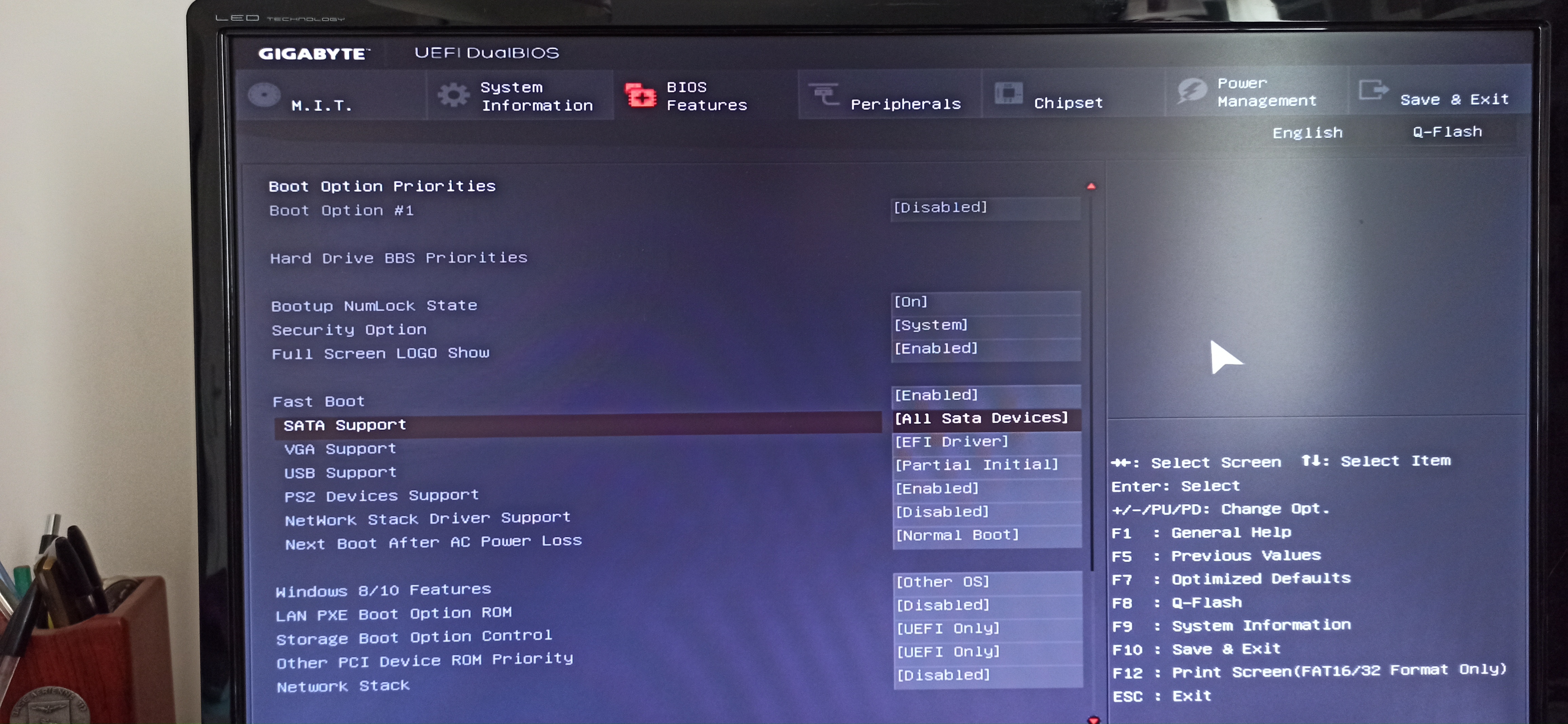Select the Fast Boot row
This screenshot has height=724, width=1568.
pyautogui.click(x=318, y=402)
